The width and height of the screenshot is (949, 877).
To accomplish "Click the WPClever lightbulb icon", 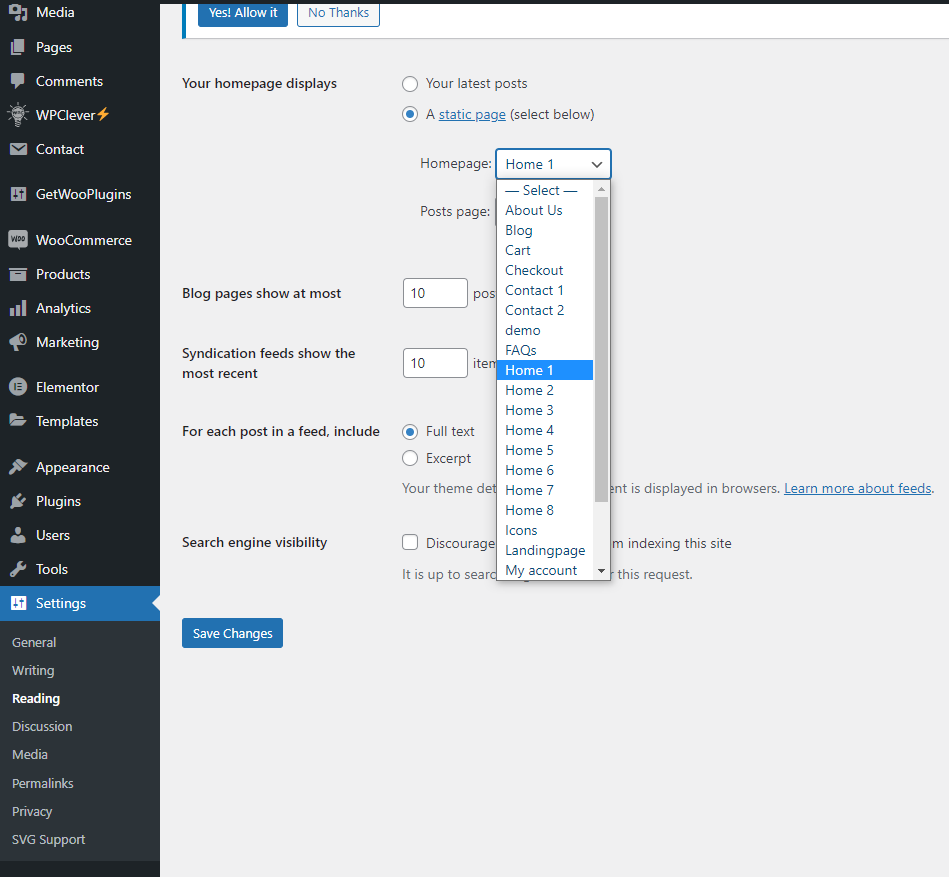I will [x=17, y=115].
